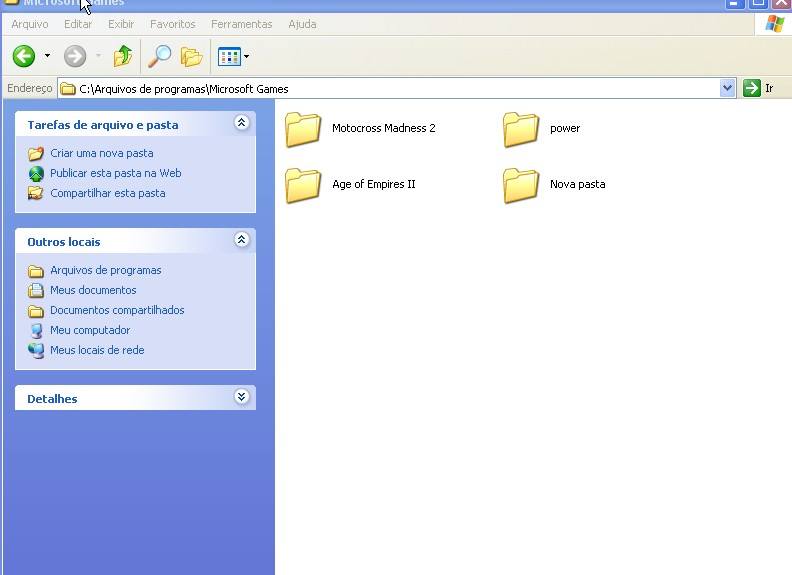Click the Arquivos de programas folder icon

(36, 271)
